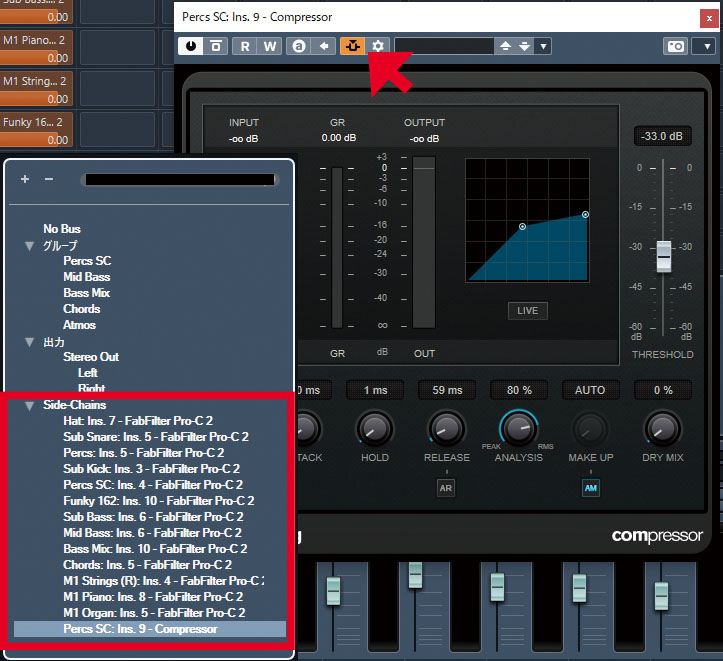723x661 pixels.
Task: Enable Read automation R button
Action: [245, 46]
